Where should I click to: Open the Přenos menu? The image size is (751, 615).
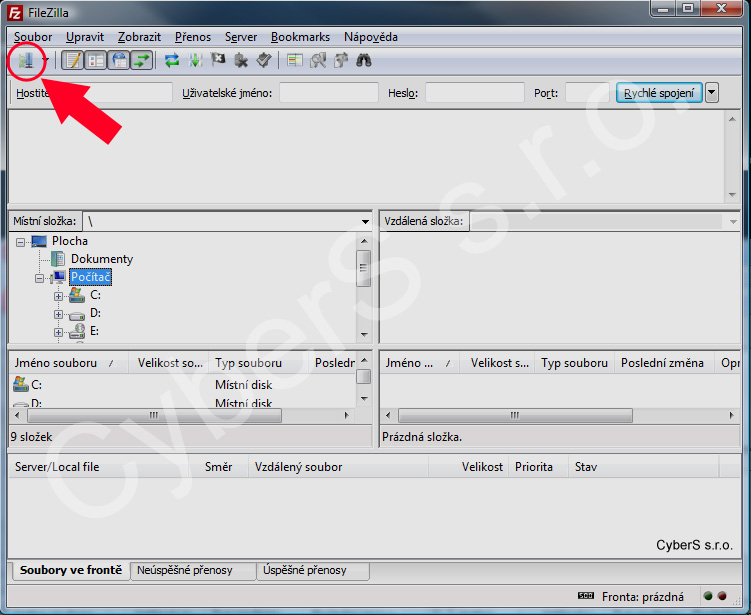pyautogui.click(x=193, y=37)
